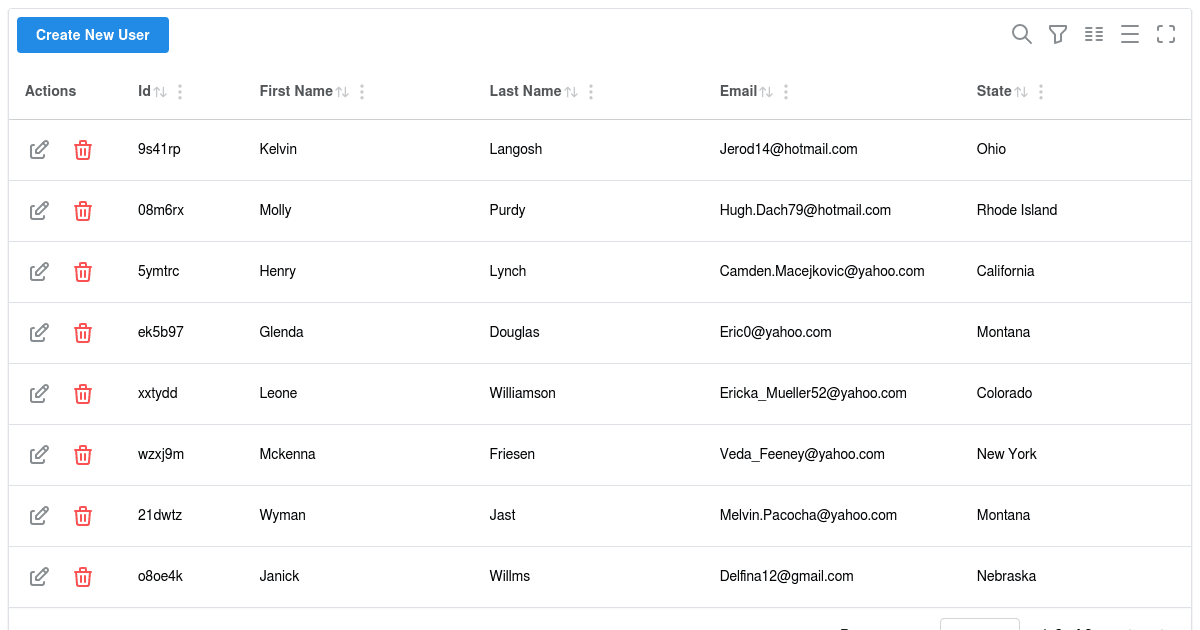Delete the row for Molly Purdy

pyautogui.click(x=83, y=211)
